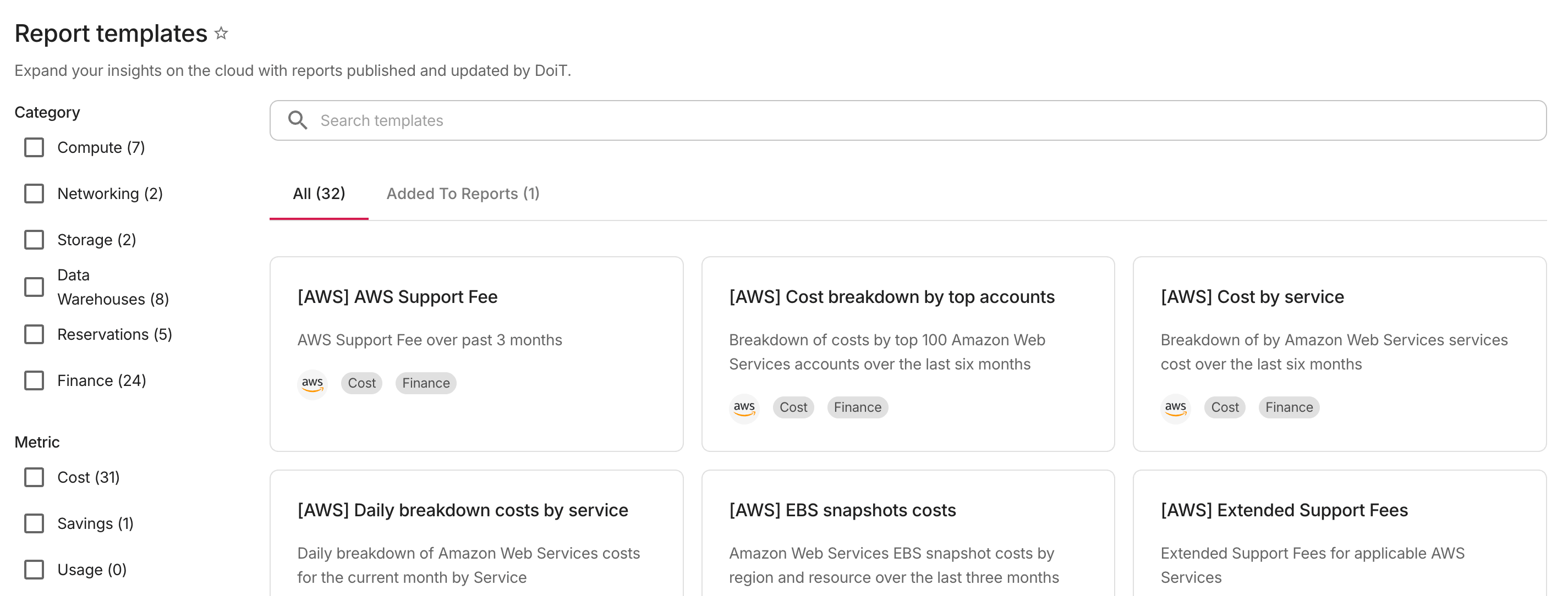
Task: Open [AWS] Daily breakdown costs by service template
Action: (463, 510)
